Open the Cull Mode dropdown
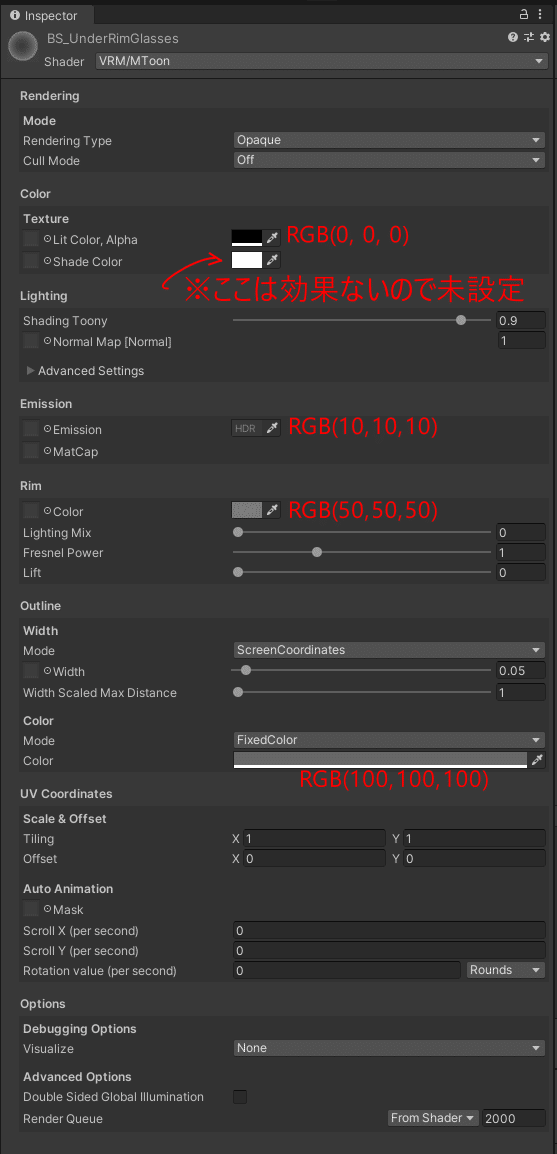Viewport: 557px width, 1154px height. pos(389,160)
